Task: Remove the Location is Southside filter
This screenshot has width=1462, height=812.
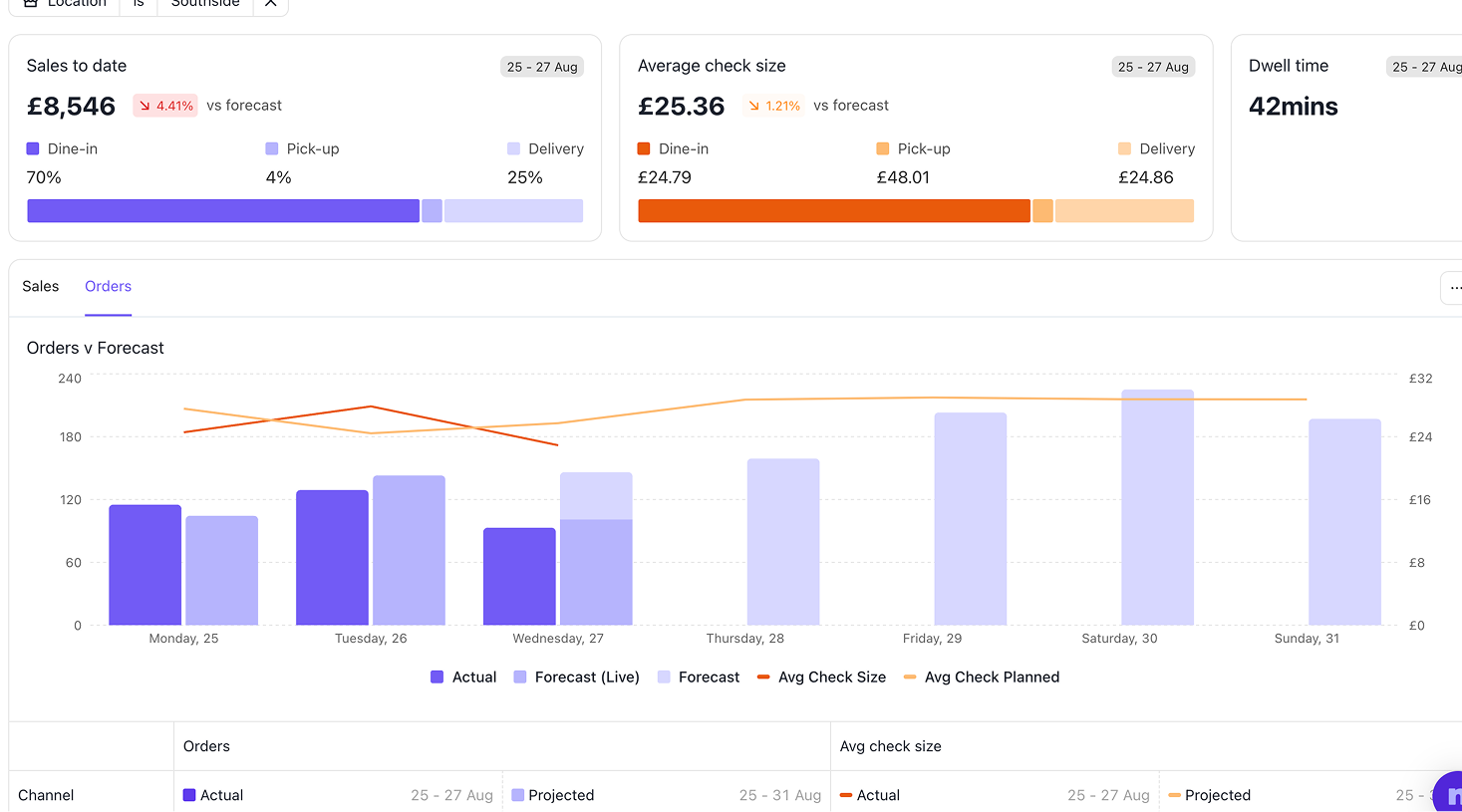Action: [270, 4]
